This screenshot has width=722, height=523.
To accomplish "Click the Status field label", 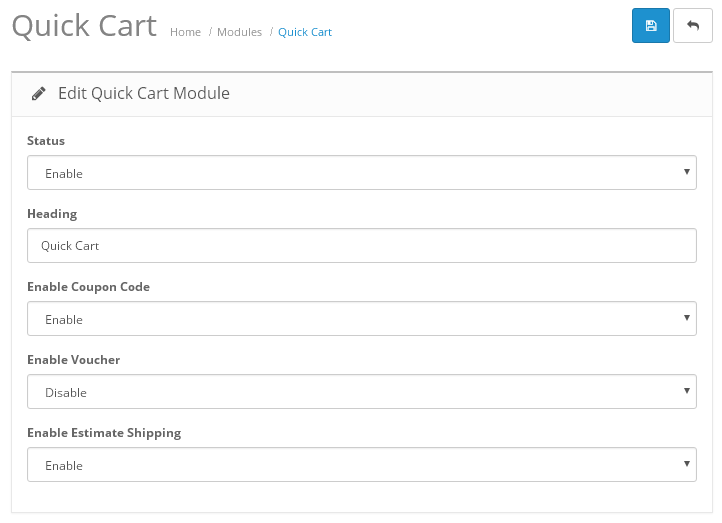I will [46, 140].
